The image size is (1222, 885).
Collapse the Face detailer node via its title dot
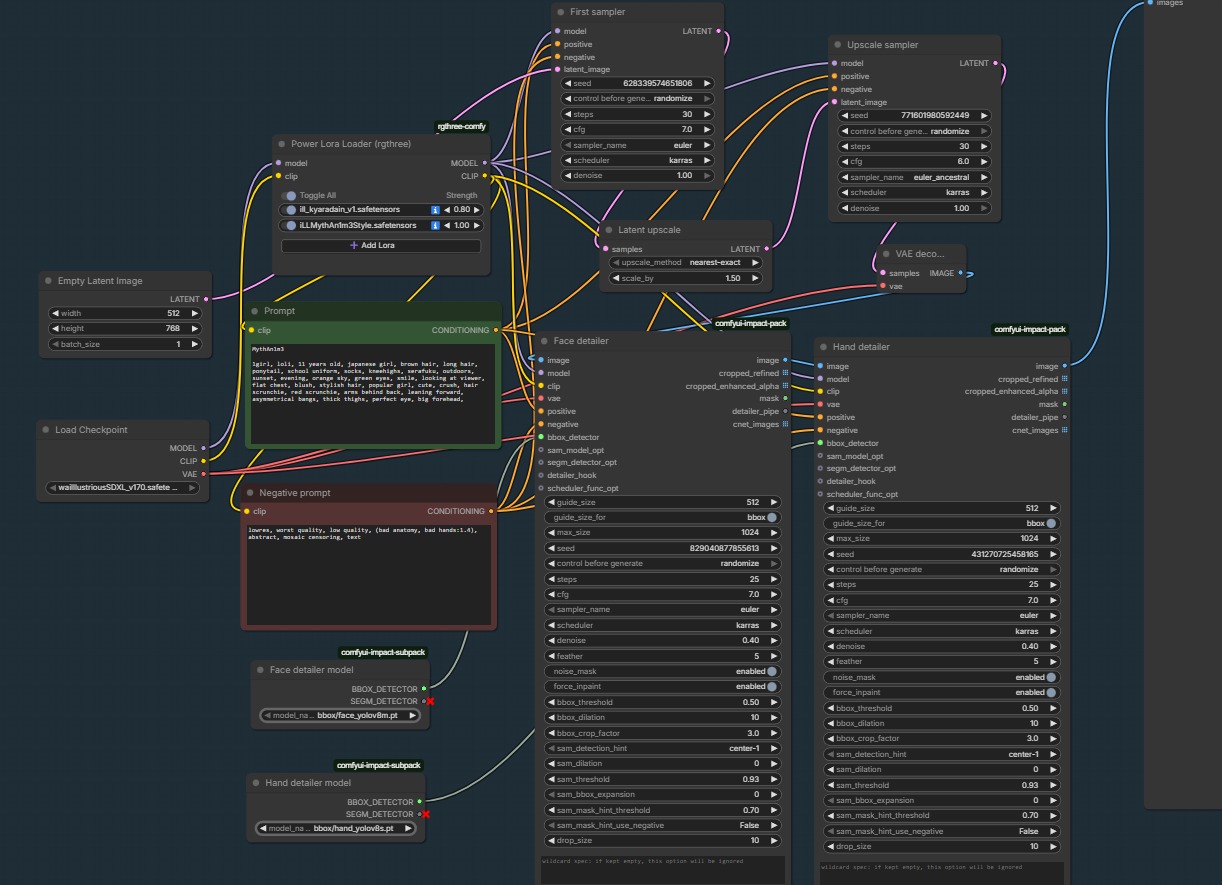click(x=544, y=341)
